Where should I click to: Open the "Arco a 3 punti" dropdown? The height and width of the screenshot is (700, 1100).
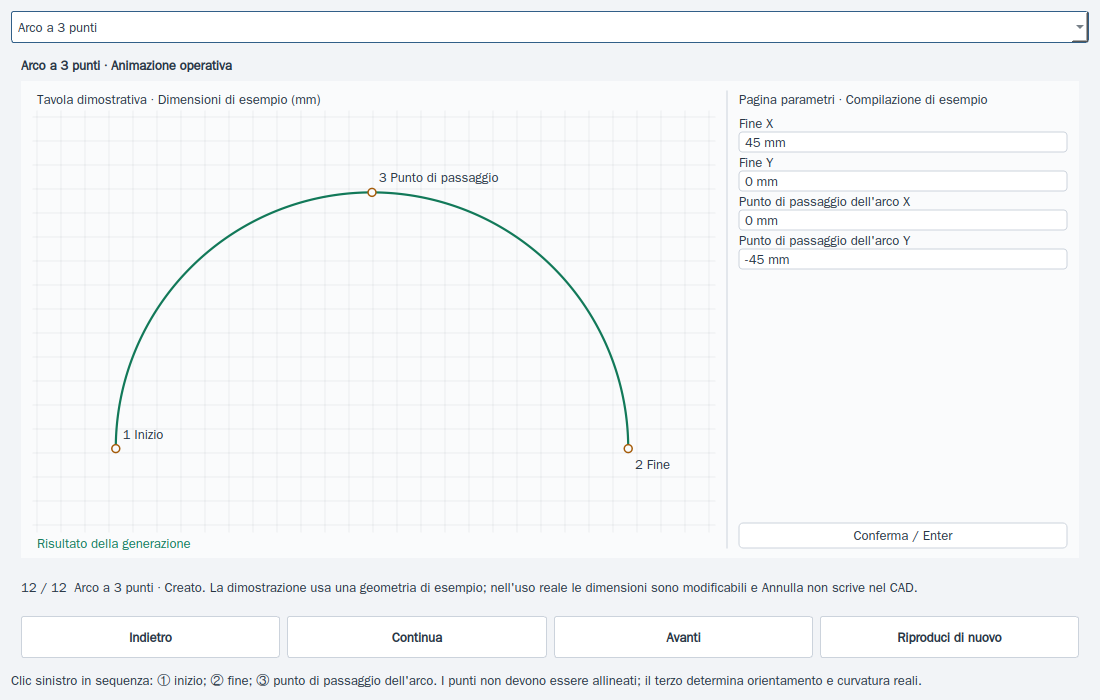click(549, 27)
